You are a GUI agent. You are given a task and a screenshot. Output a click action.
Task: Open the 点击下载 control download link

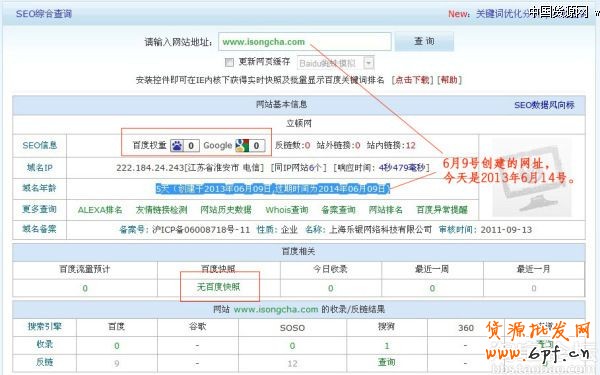pos(412,80)
